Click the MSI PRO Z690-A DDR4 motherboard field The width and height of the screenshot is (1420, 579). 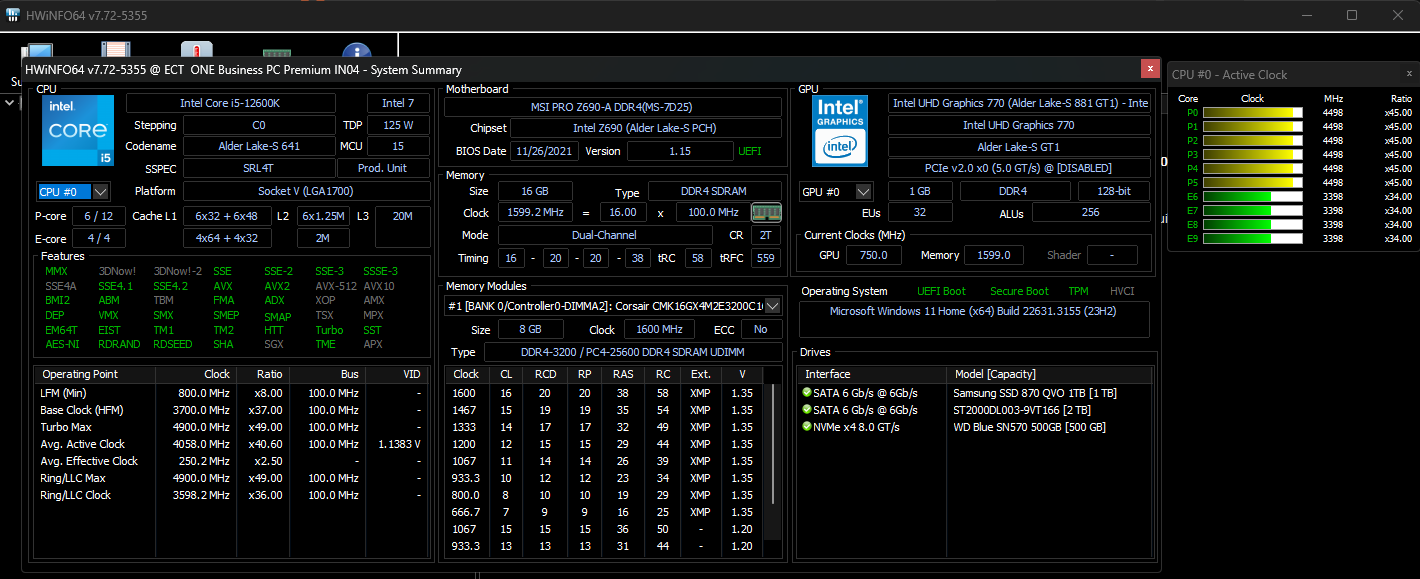pos(613,107)
